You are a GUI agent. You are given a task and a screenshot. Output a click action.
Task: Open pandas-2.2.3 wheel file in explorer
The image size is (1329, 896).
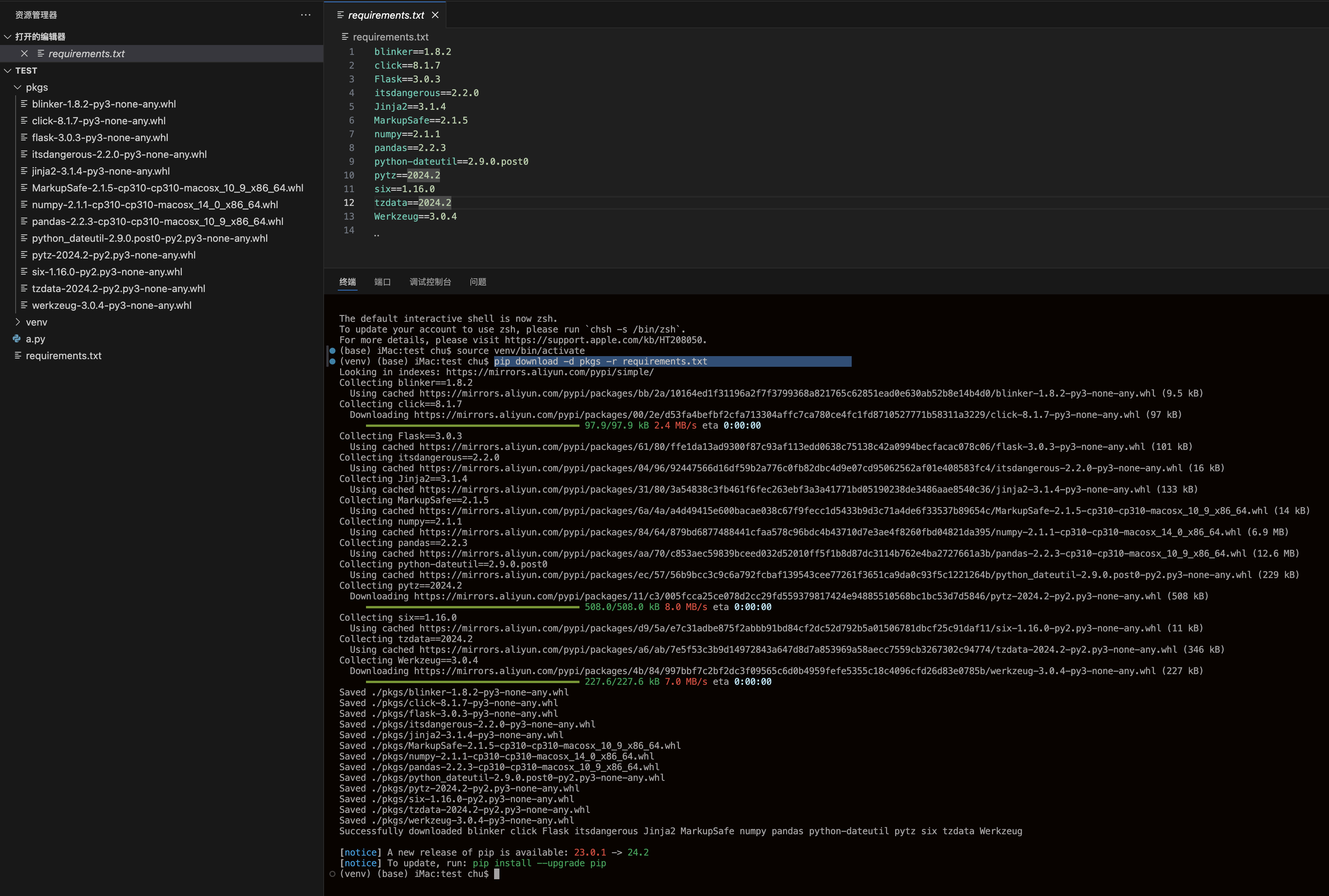[x=157, y=222]
